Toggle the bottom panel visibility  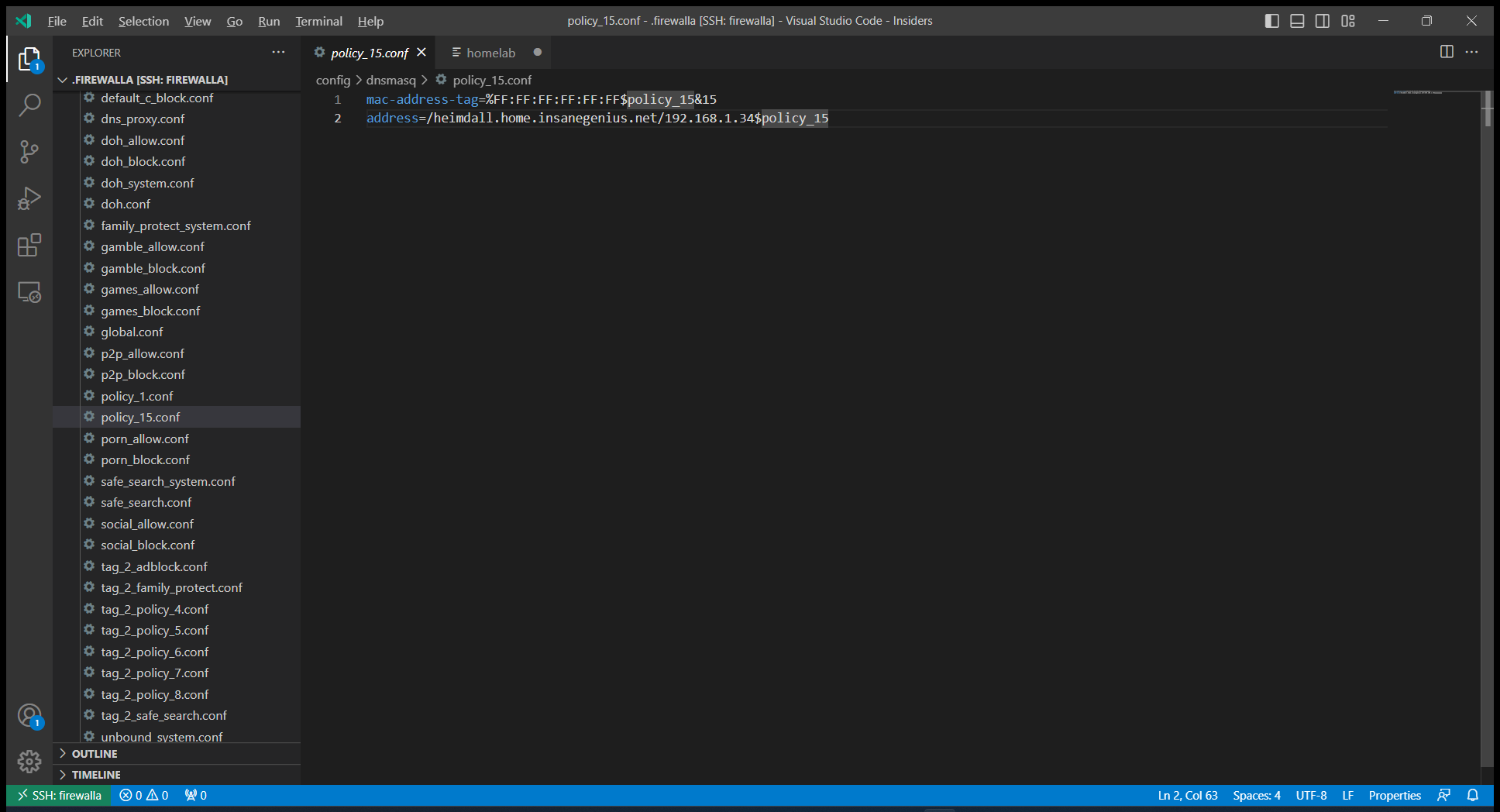pos(1297,21)
